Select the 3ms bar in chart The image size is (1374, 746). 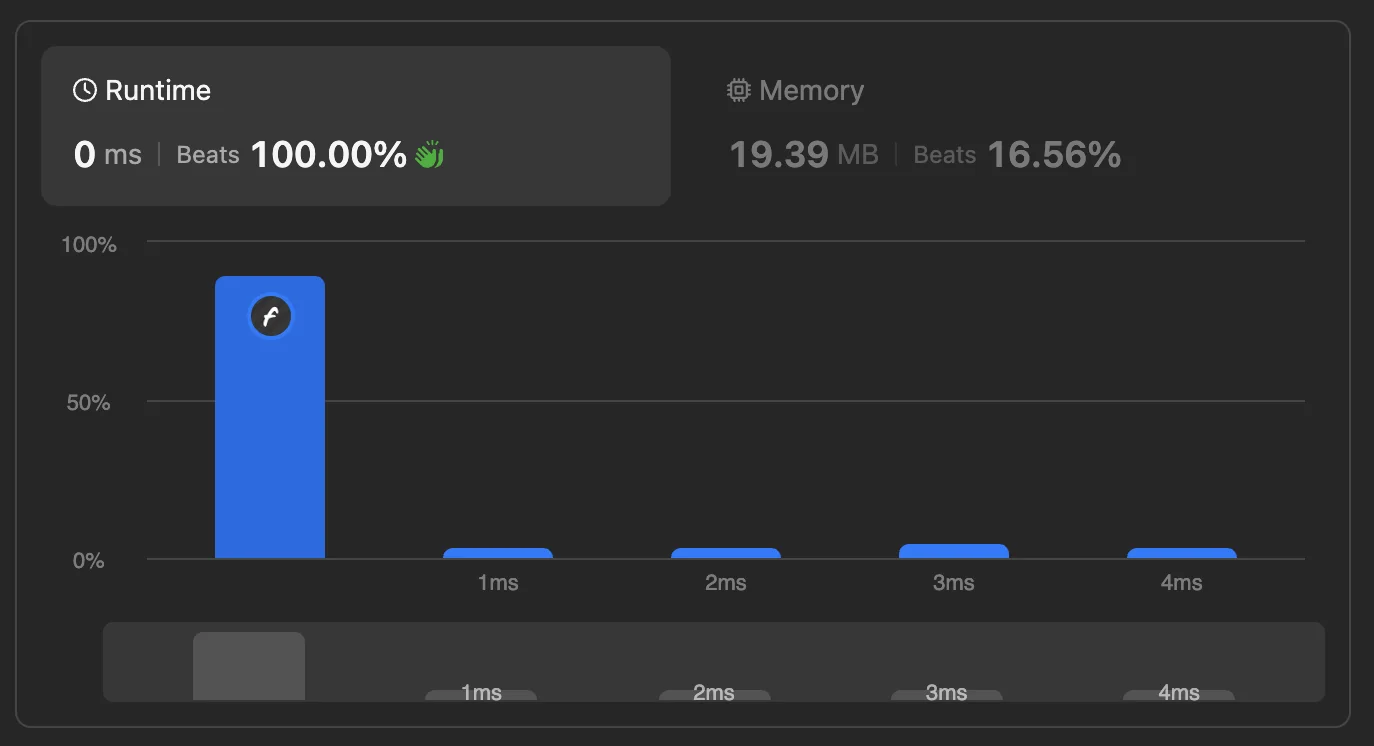[954, 551]
